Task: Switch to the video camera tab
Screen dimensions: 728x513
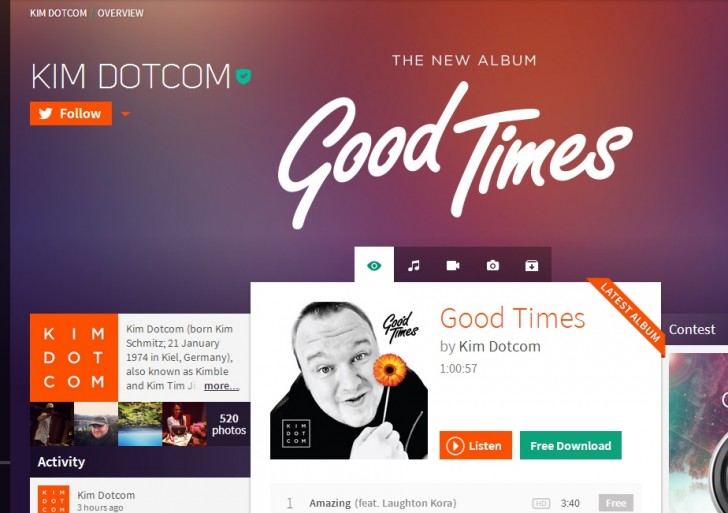Action: click(453, 266)
